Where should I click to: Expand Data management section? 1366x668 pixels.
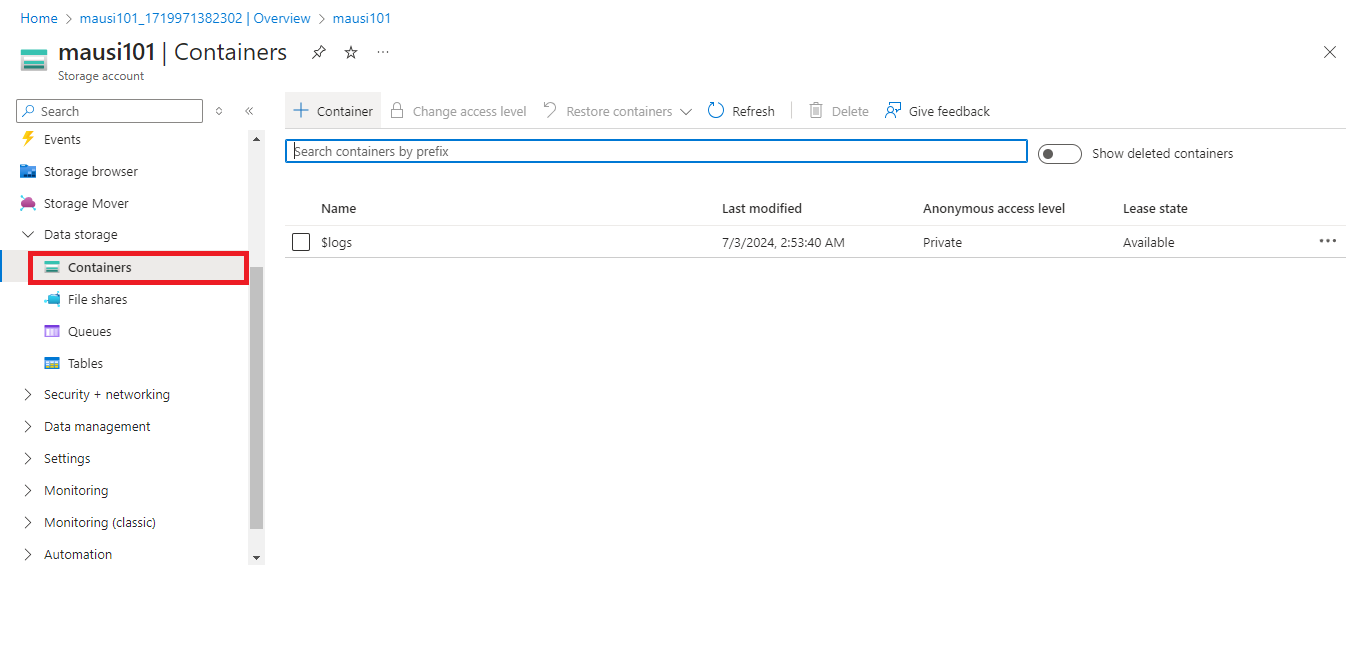pos(28,426)
